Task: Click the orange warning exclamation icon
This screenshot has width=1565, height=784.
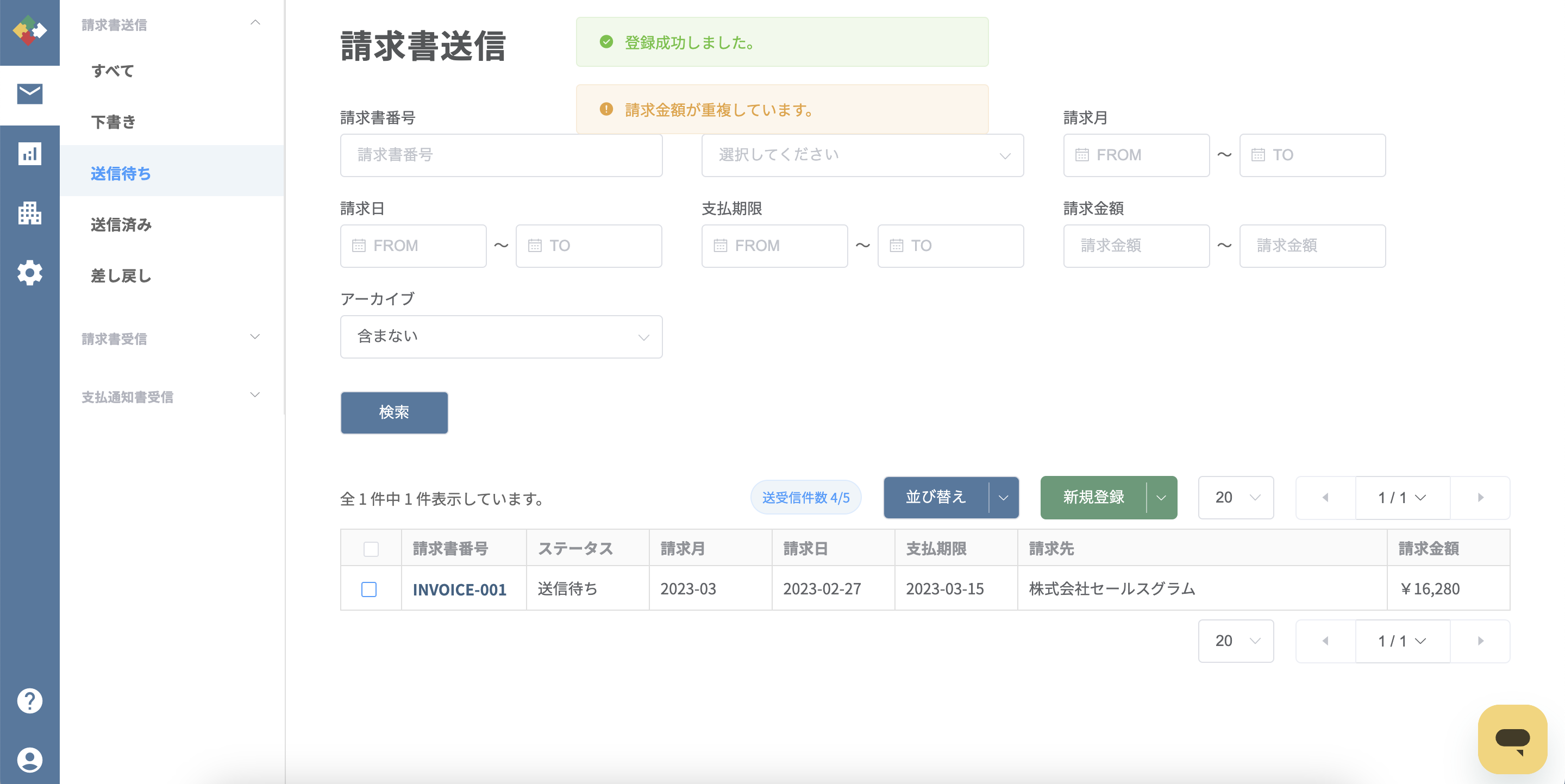Action: [x=606, y=109]
